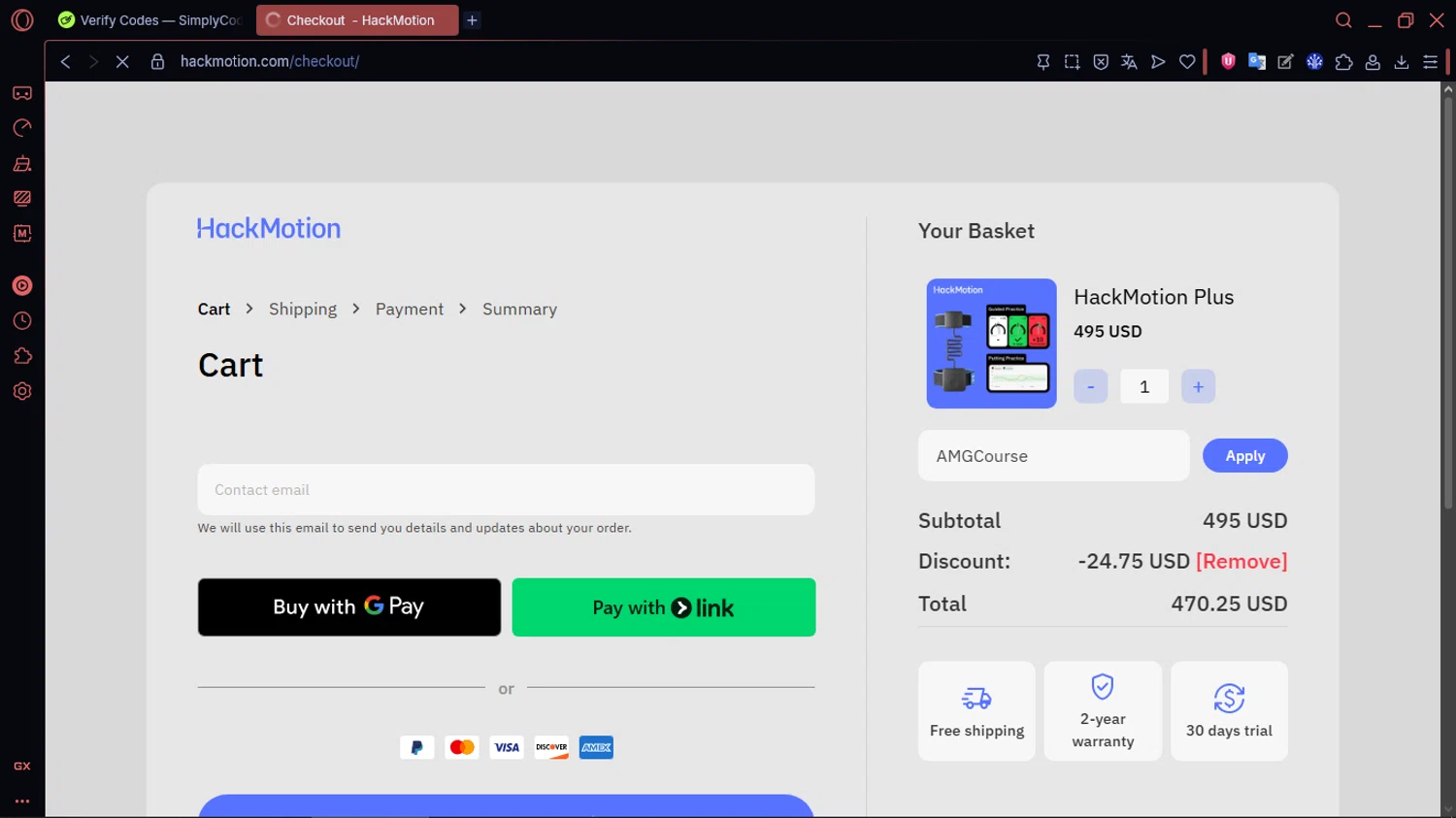Open the Google Translate extension icon
The width and height of the screenshot is (1456, 818).
tap(1257, 61)
